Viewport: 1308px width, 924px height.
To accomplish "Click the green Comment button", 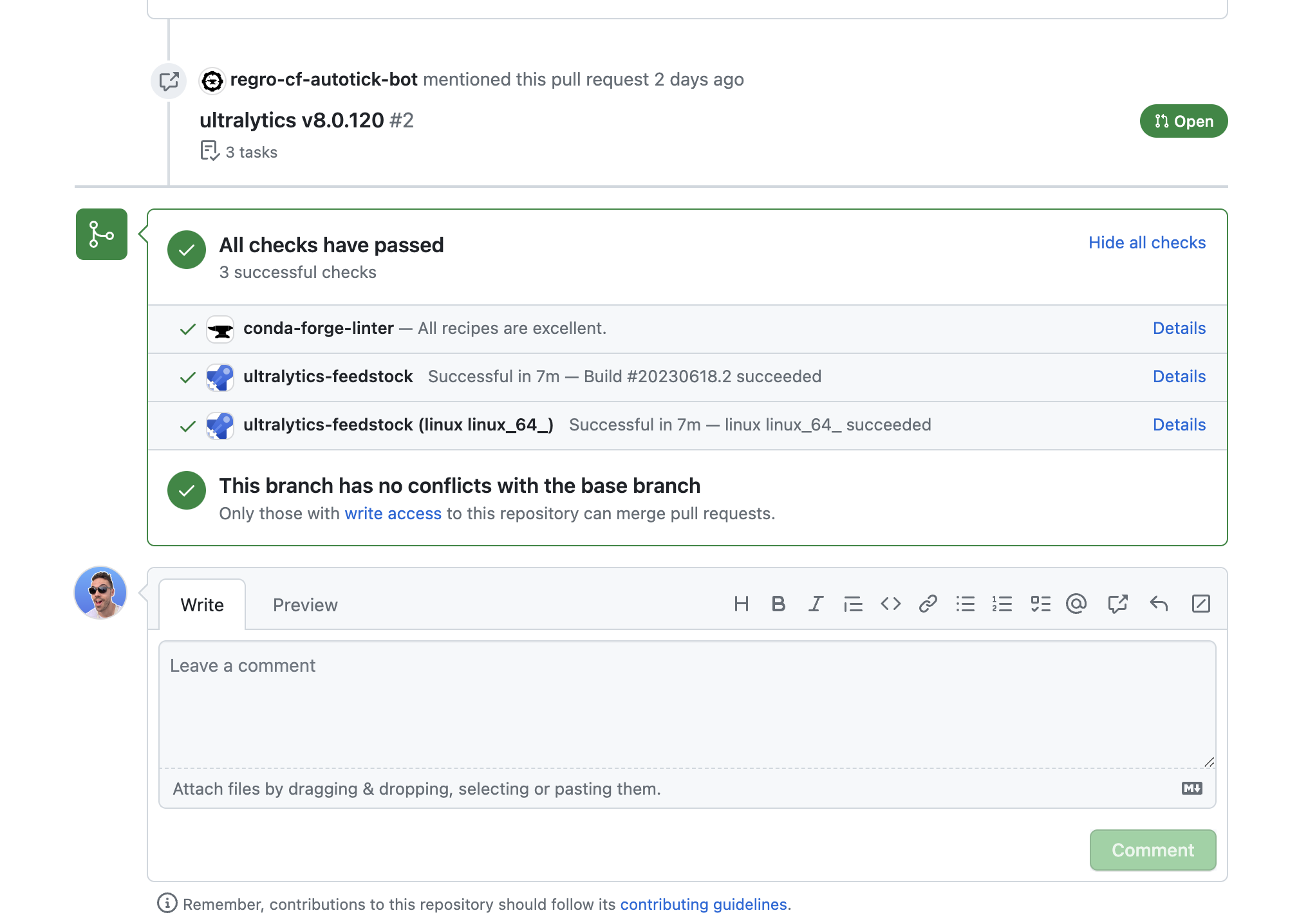I will [1152, 850].
